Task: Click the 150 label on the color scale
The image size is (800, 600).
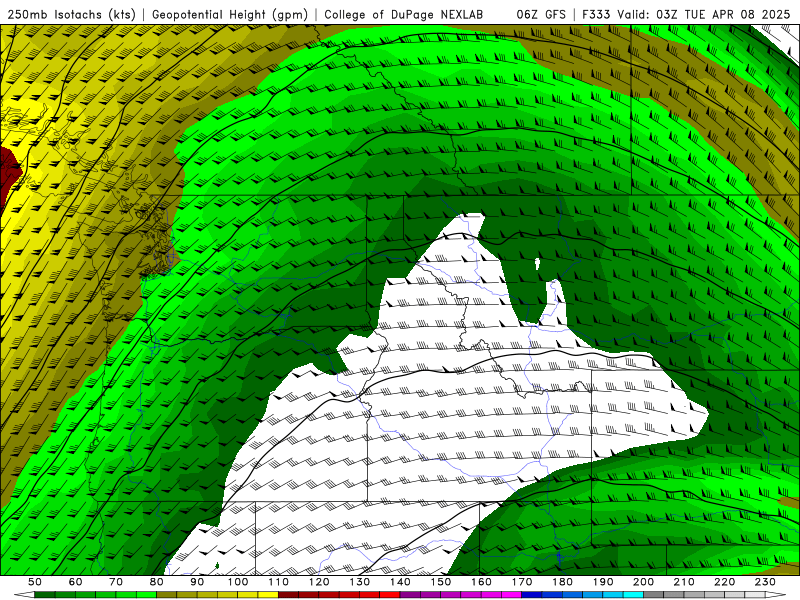Action: click(x=441, y=582)
